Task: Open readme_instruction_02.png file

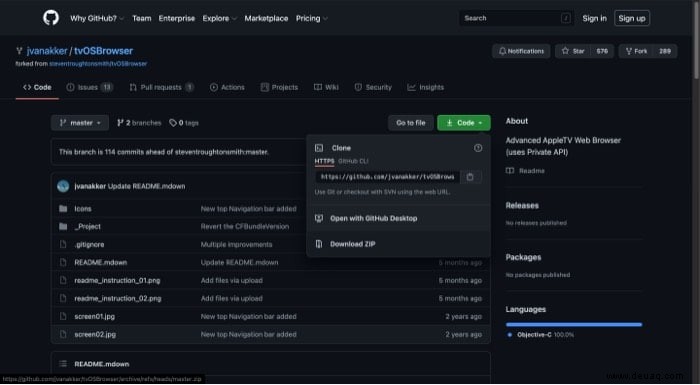Action: click(x=118, y=298)
